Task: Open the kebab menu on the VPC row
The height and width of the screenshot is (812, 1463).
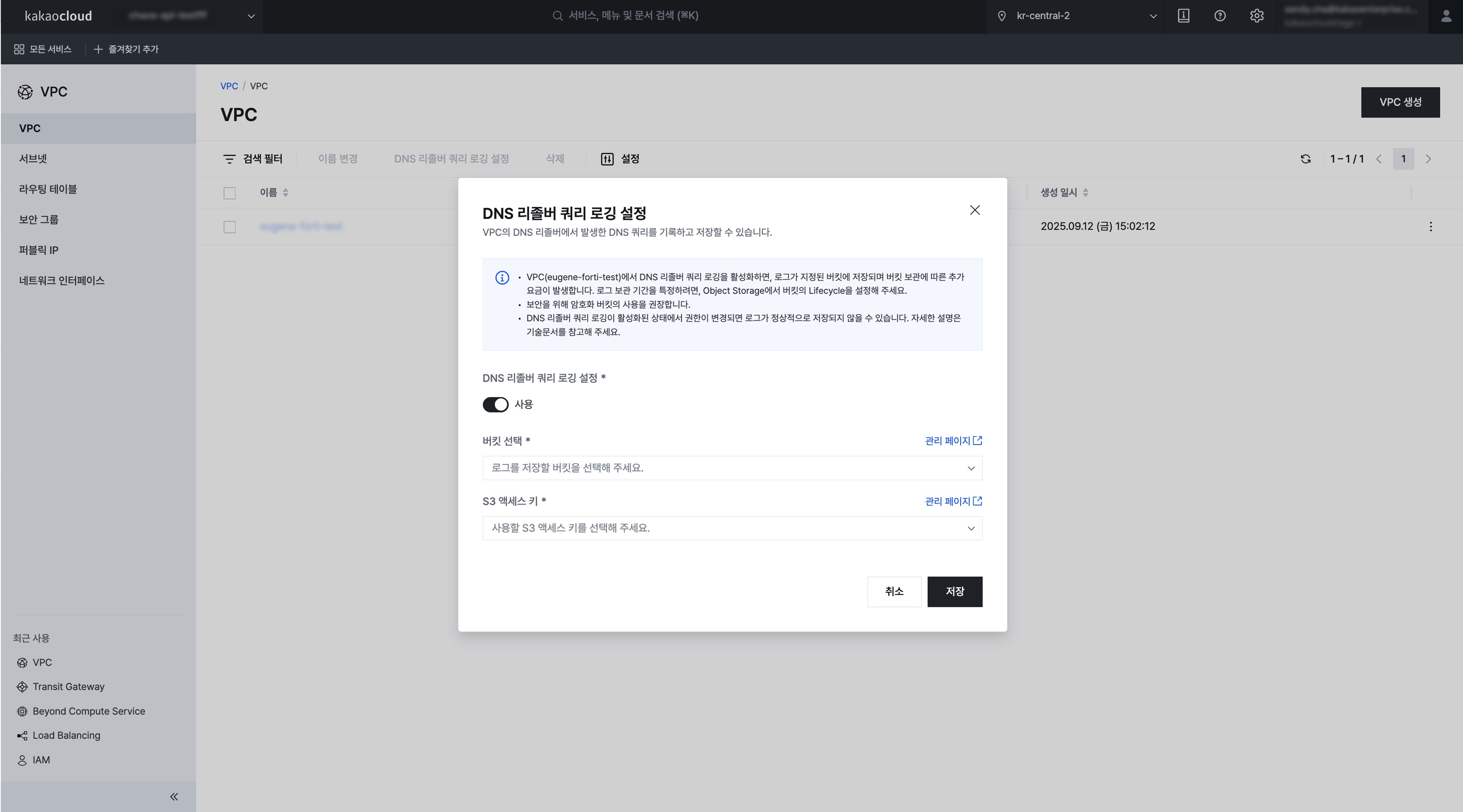Action: (x=1431, y=226)
